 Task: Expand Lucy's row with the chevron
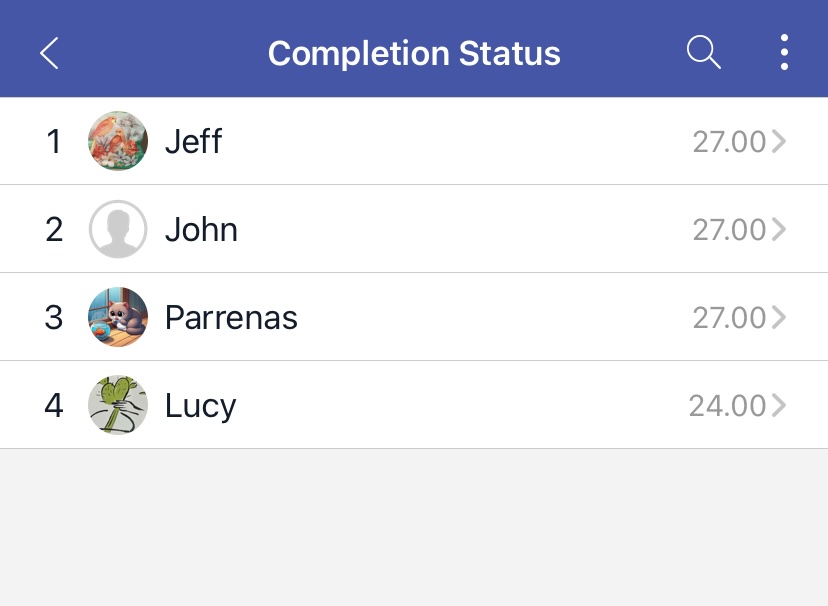point(779,406)
